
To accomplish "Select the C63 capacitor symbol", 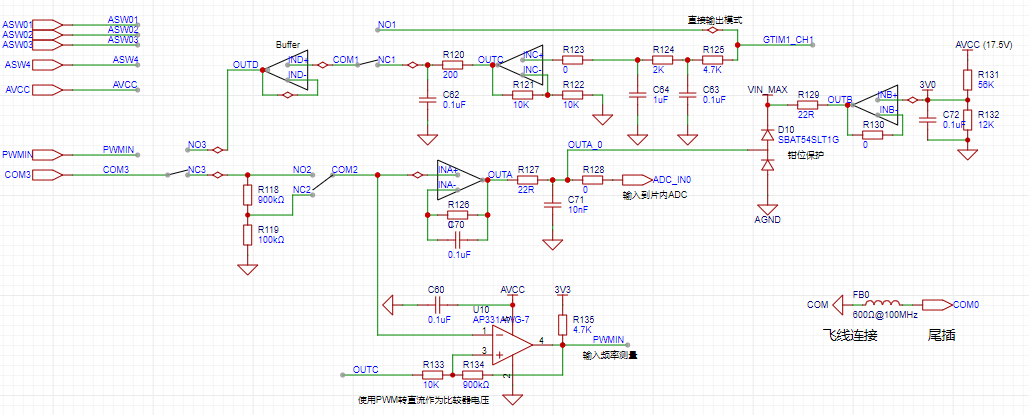I will click(688, 95).
